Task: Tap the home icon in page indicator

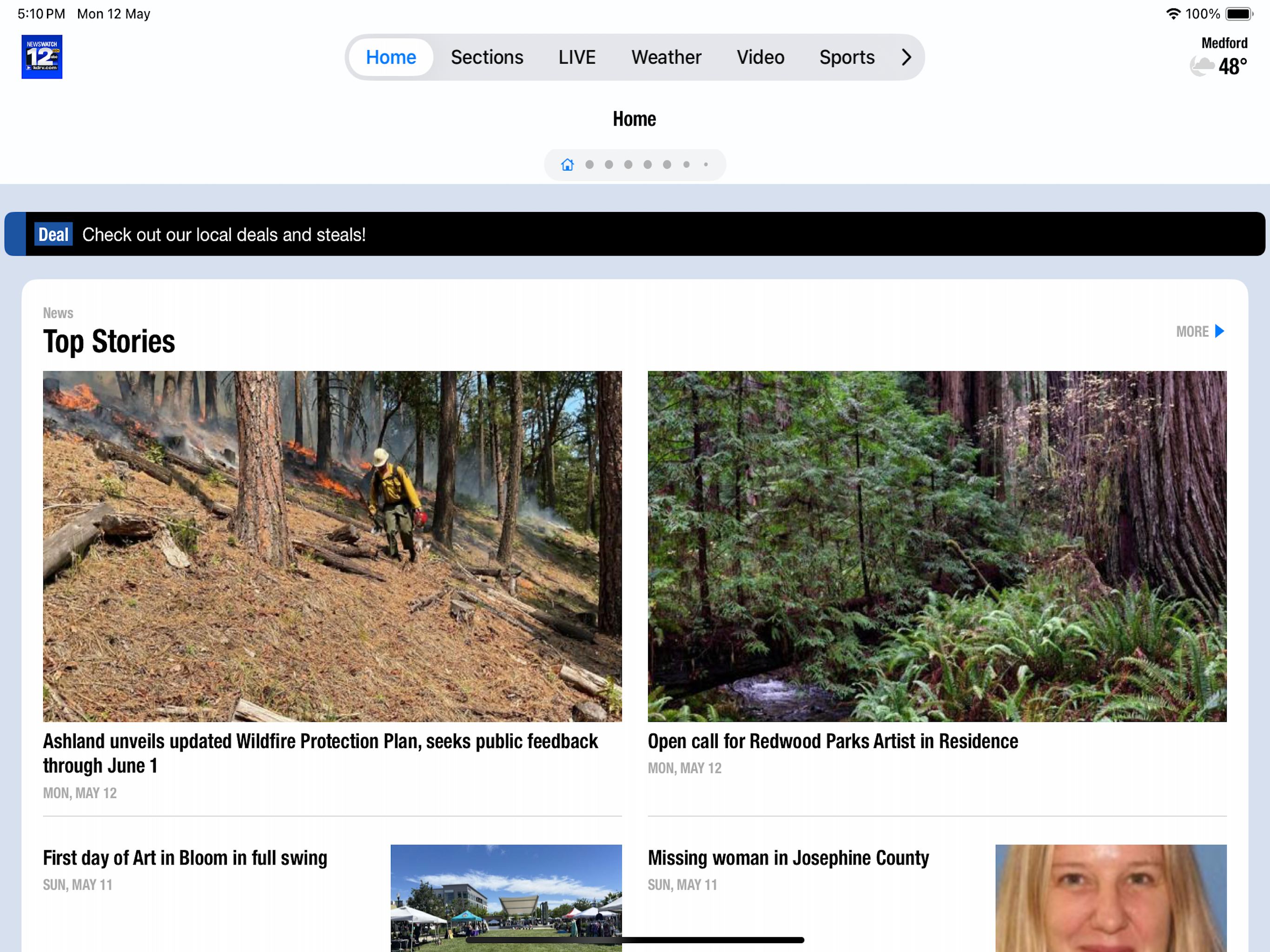Action: [567, 165]
